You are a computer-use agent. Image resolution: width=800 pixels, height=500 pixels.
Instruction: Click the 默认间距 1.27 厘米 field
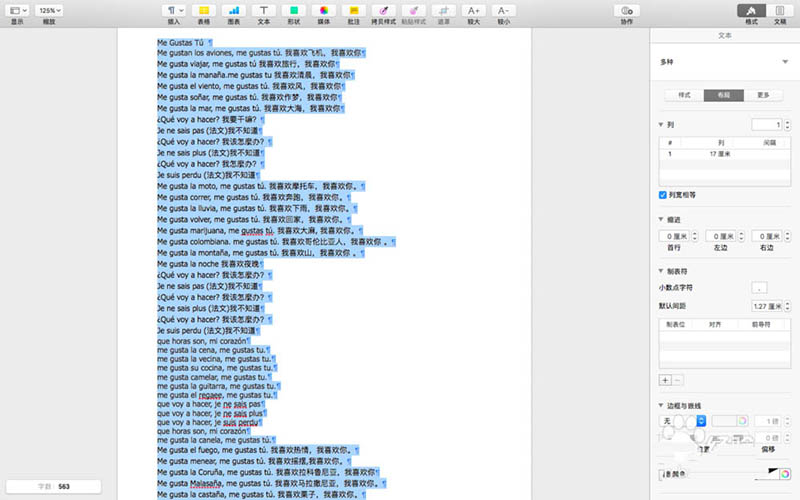767,306
